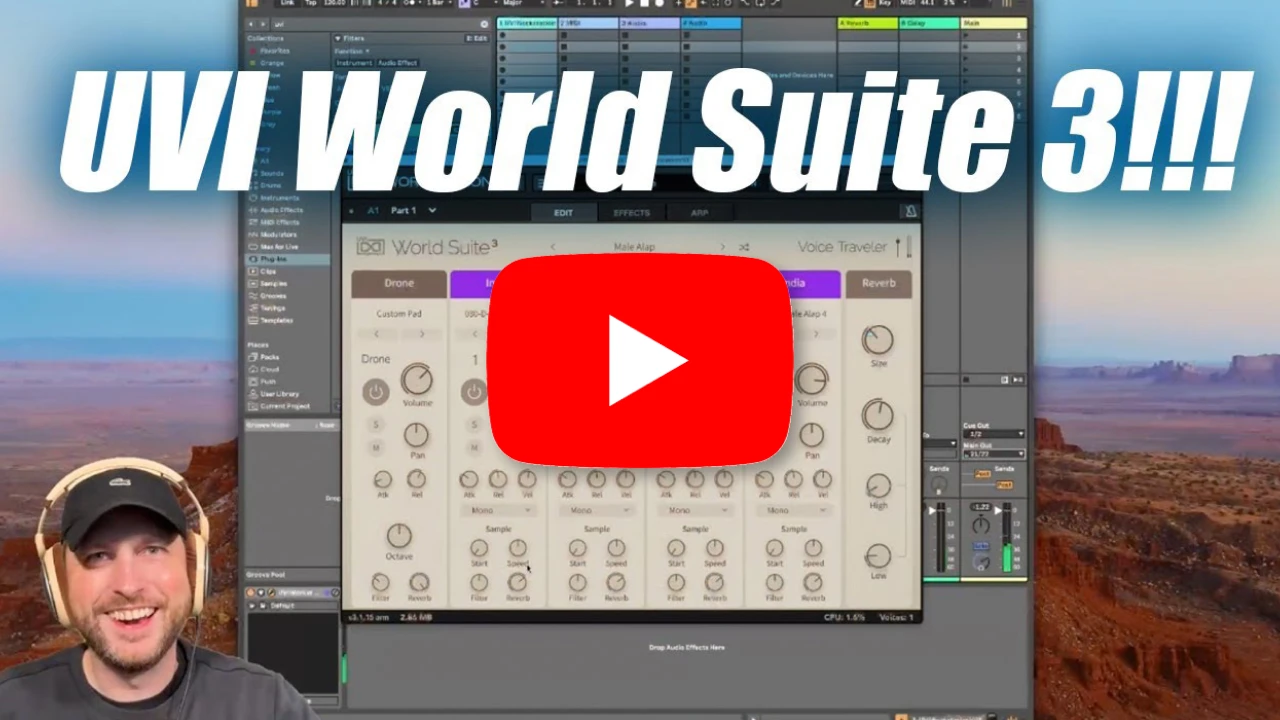Toggle the Audio Effect filter tag
Screen dimensions: 1280x720
397,63
